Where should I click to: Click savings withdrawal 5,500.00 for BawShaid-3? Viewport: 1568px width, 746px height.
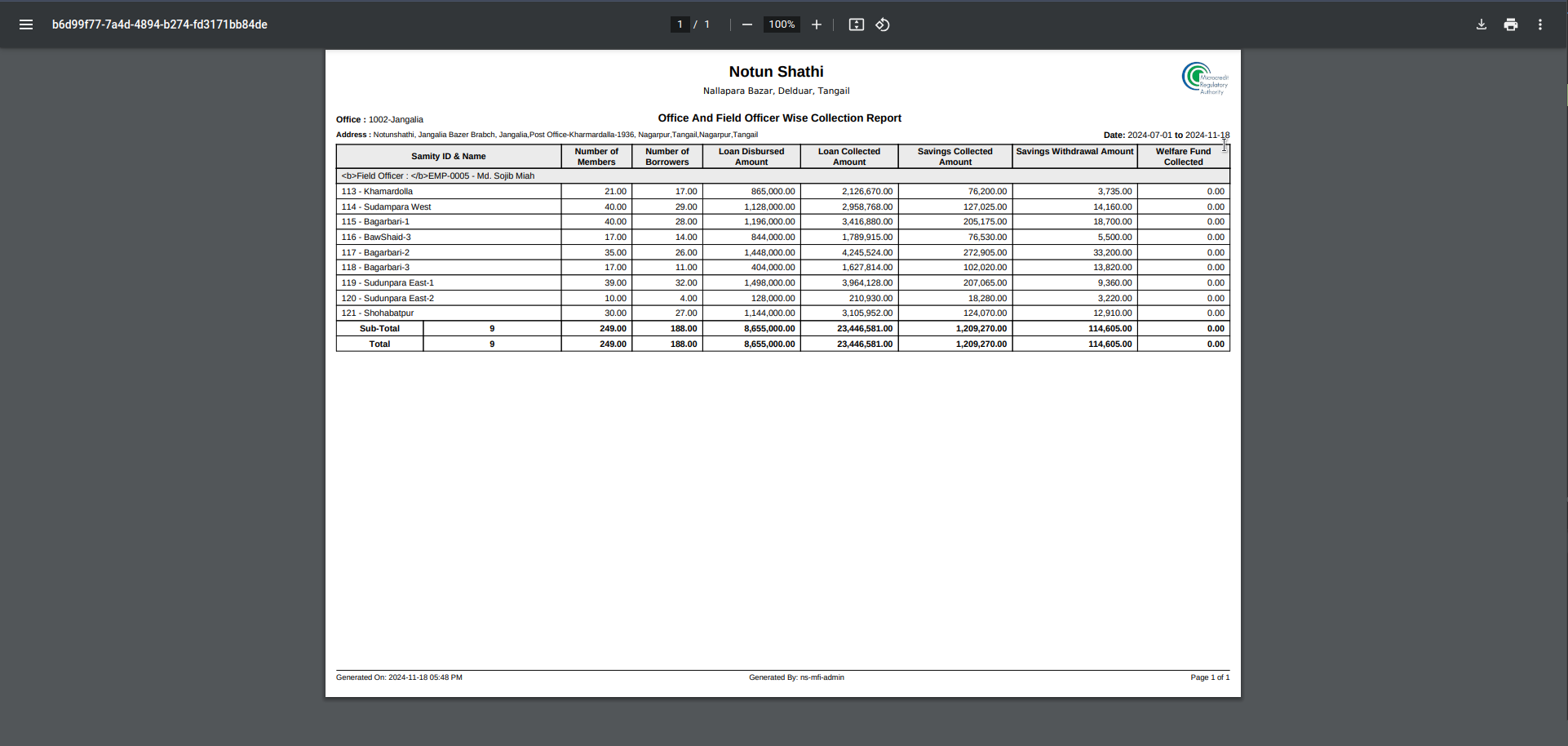pyautogui.click(x=1114, y=238)
